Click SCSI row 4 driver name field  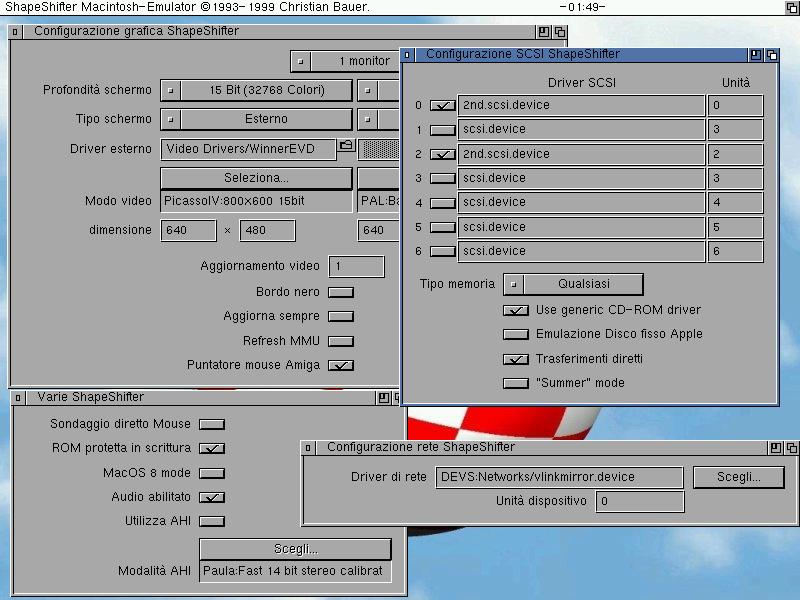(x=582, y=203)
